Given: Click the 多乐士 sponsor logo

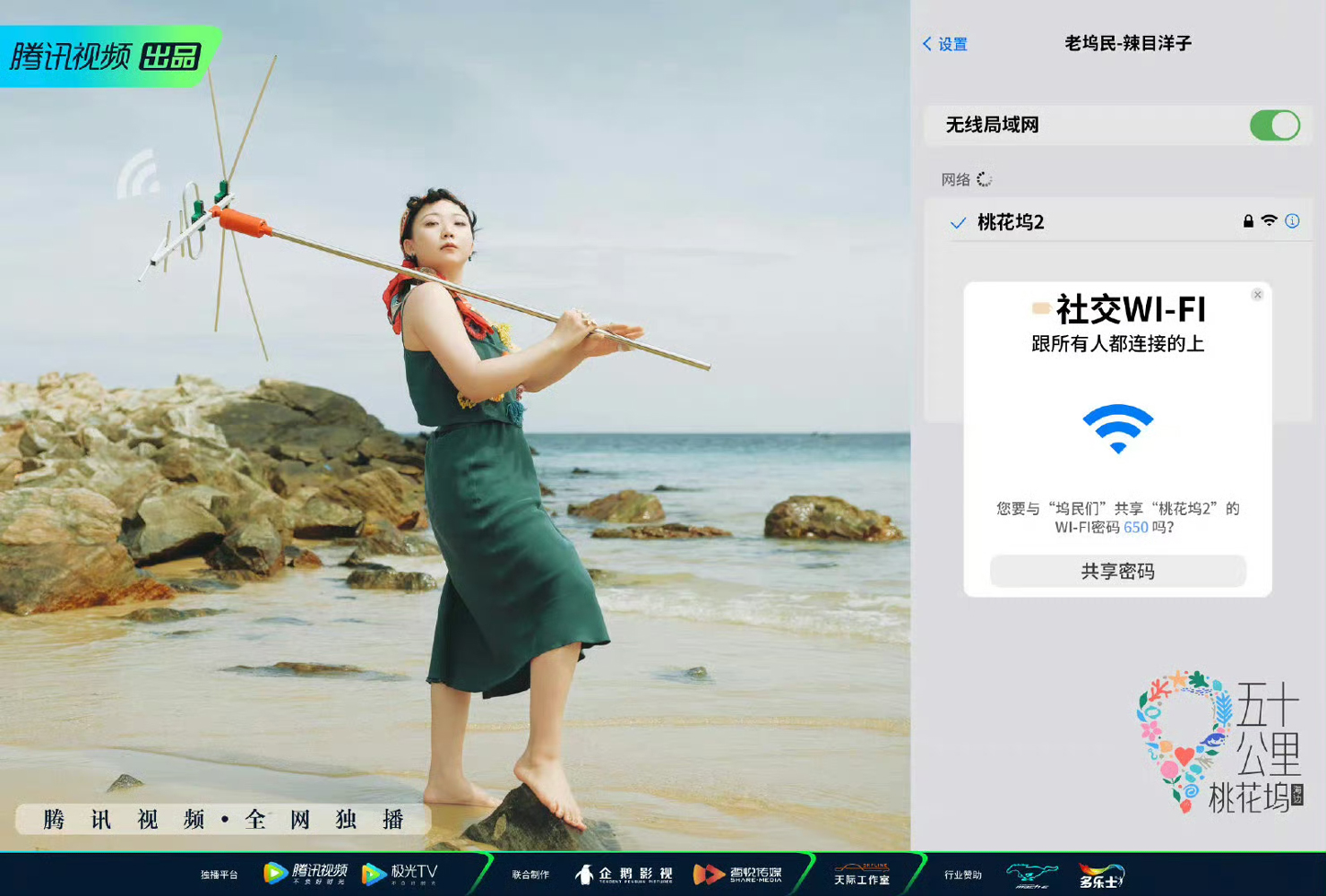Looking at the screenshot, I should (1101, 875).
